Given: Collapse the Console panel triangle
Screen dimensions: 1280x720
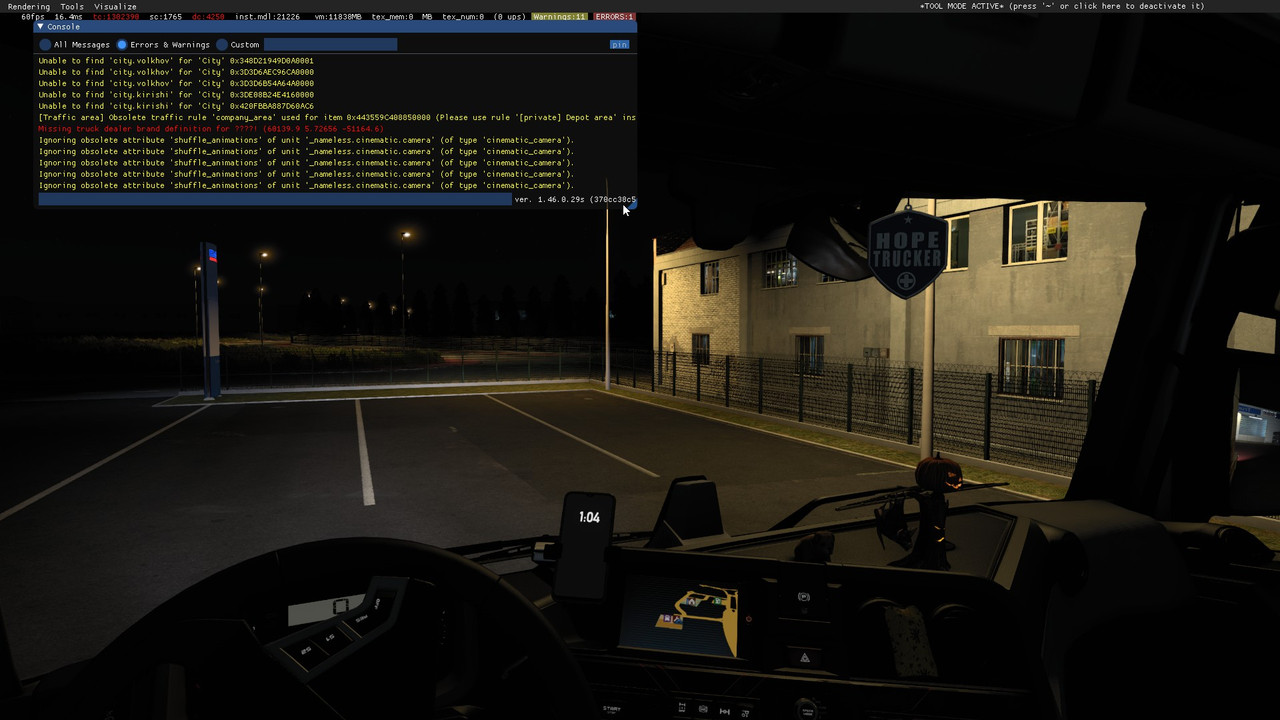Looking at the screenshot, I should click(x=41, y=27).
